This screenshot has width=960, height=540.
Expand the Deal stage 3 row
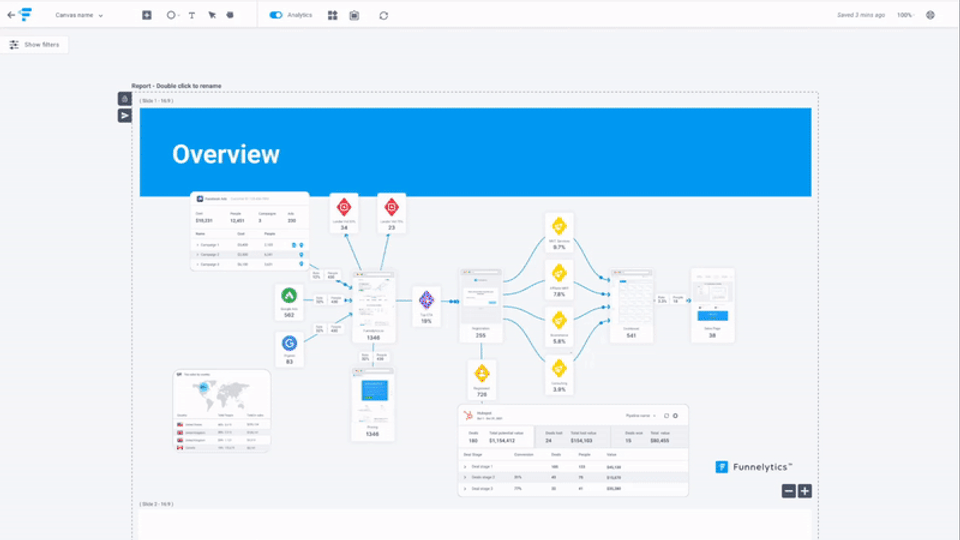click(465, 489)
